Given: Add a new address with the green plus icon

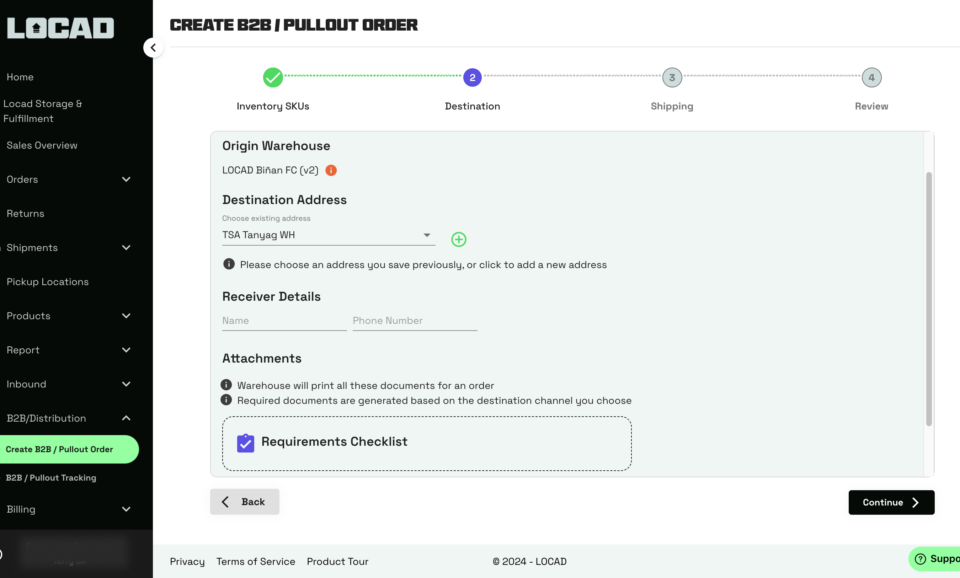Looking at the screenshot, I should tap(459, 239).
